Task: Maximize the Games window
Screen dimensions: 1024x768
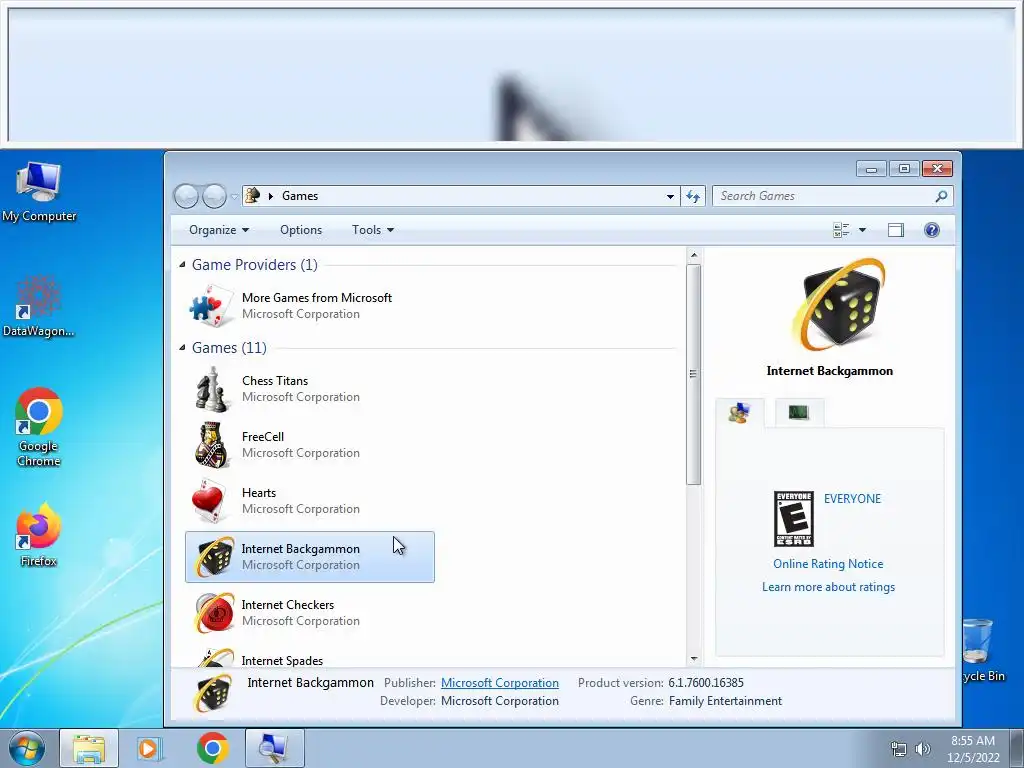Action: tap(904, 169)
